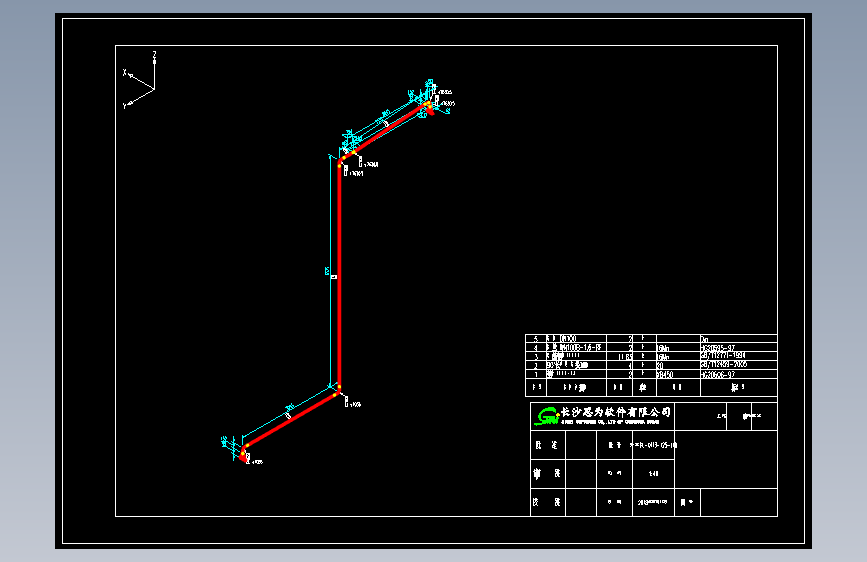Click the green company logo in title block
This screenshot has width=867, height=562.
546,416
